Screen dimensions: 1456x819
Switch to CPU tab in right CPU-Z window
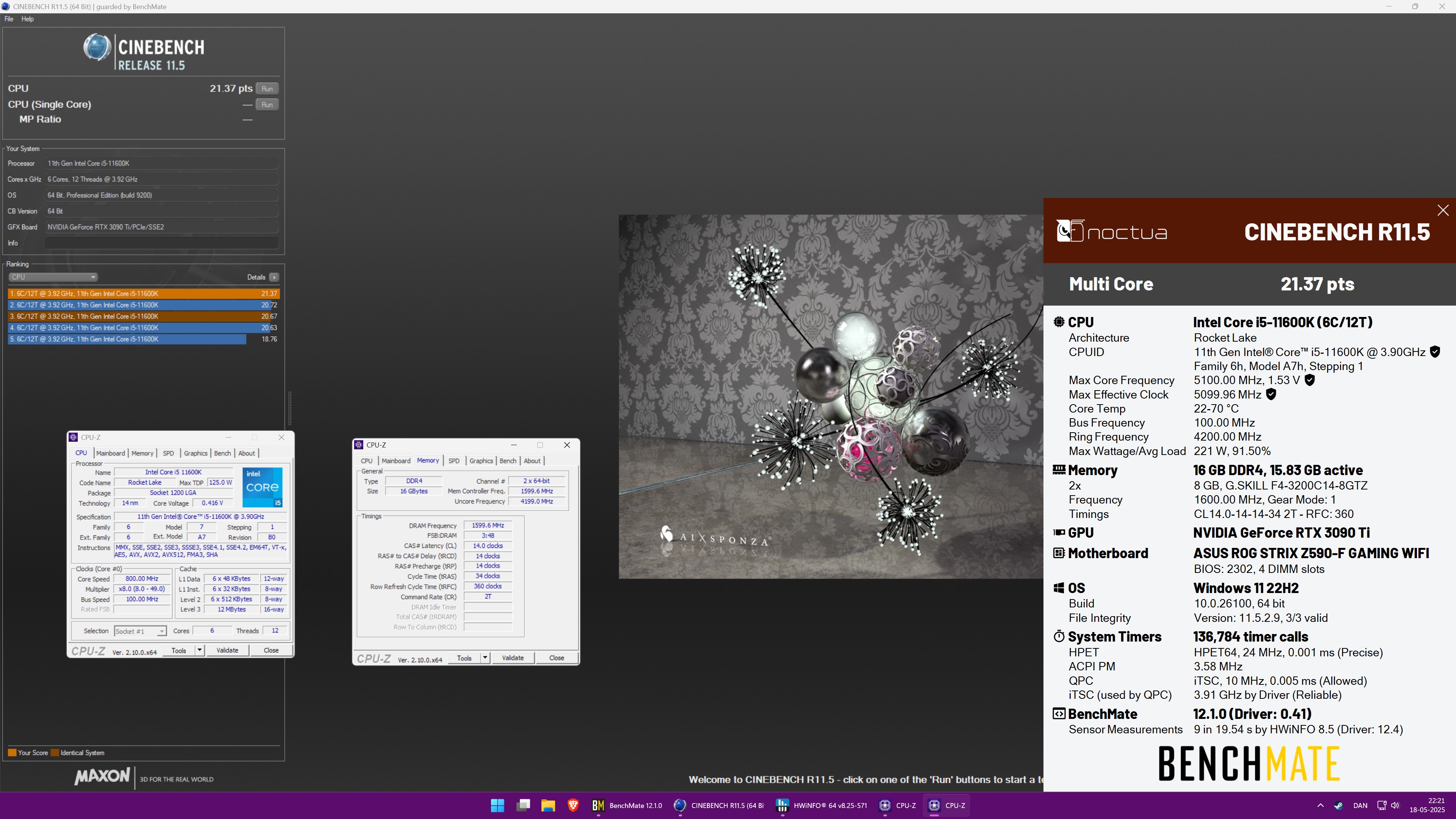(367, 461)
